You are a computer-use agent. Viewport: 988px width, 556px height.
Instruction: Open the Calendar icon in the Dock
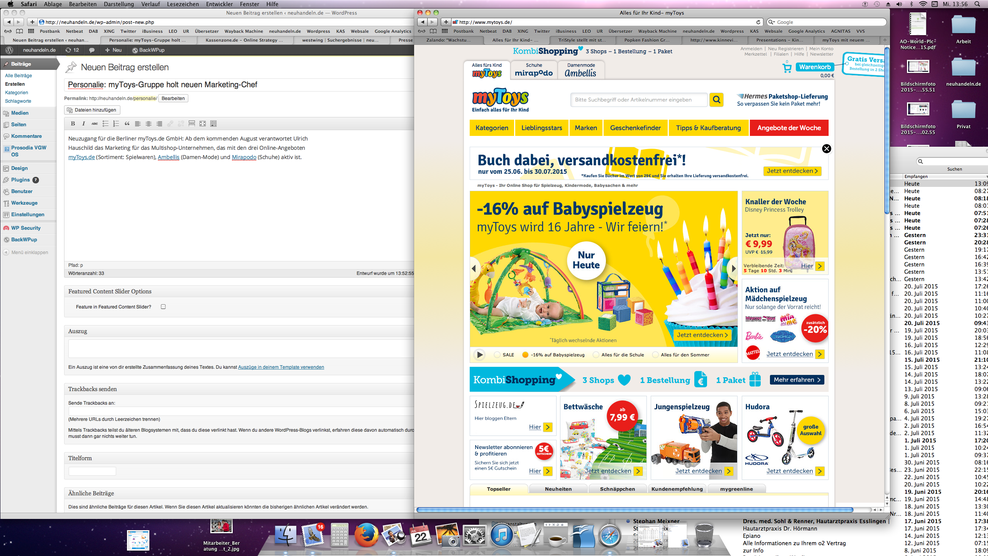pos(420,535)
